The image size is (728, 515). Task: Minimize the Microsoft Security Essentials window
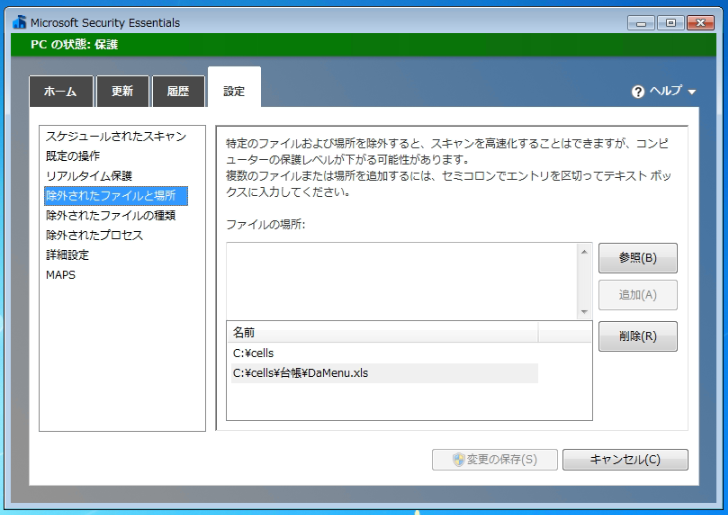[641, 23]
